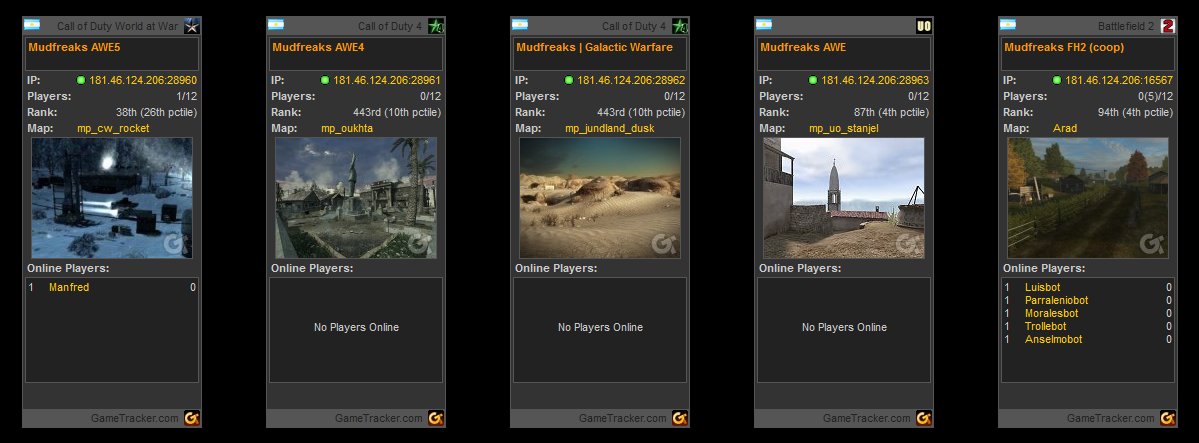This screenshot has height=443, width=1199.
Task: Click the Argentina flag on Mudfreaks FH2 card
Action: click(1007, 24)
